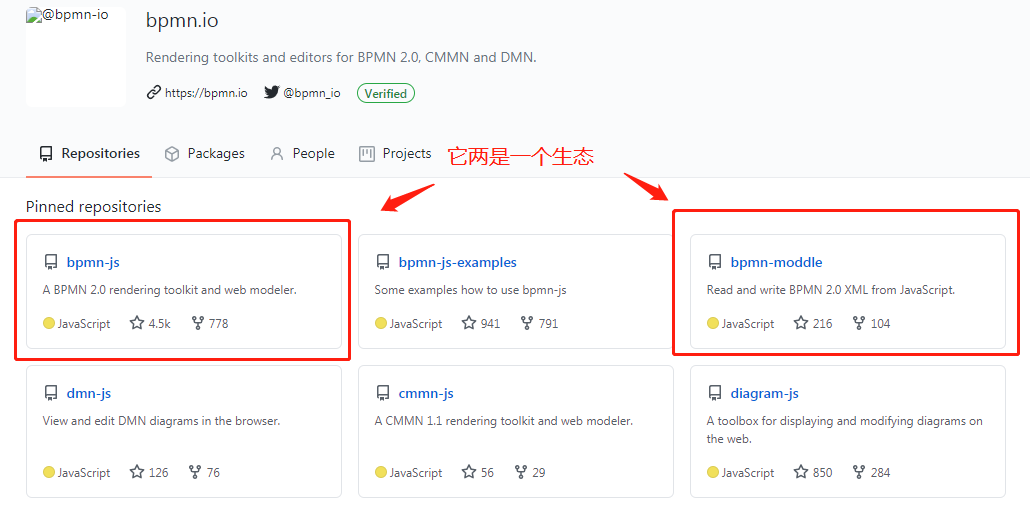
Task: Open the cmmn-js repository link
Action: click(x=426, y=393)
